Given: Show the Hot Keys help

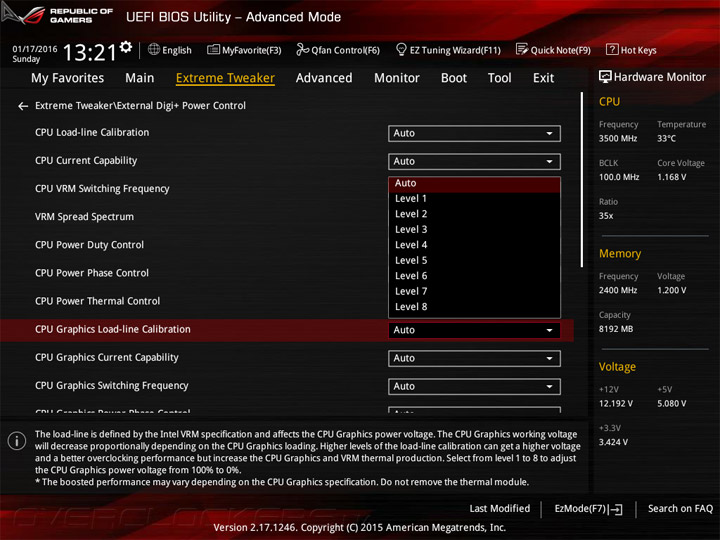Looking at the screenshot, I should tap(631, 50).
